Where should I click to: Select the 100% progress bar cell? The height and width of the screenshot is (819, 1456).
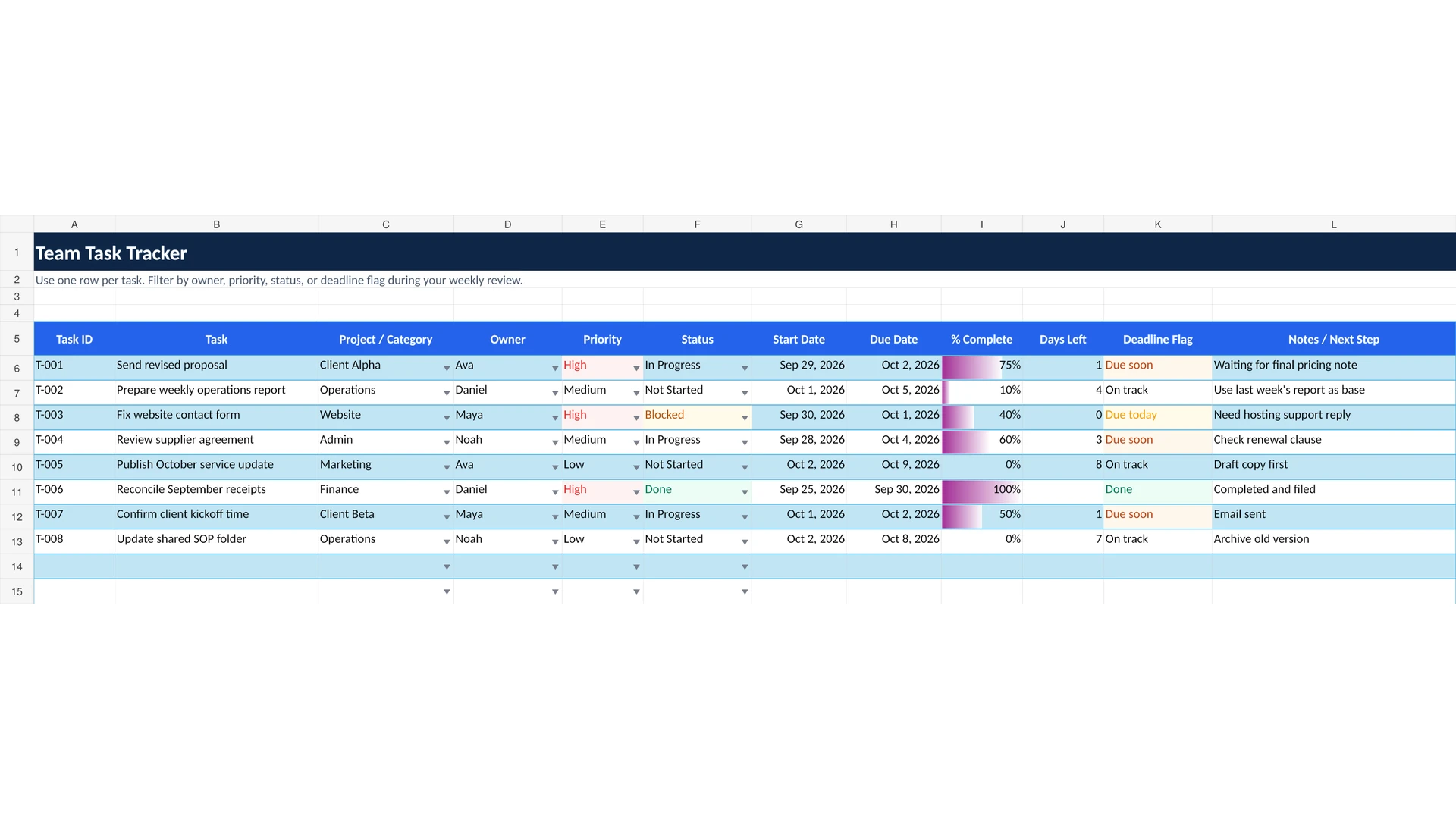click(982, 492)
